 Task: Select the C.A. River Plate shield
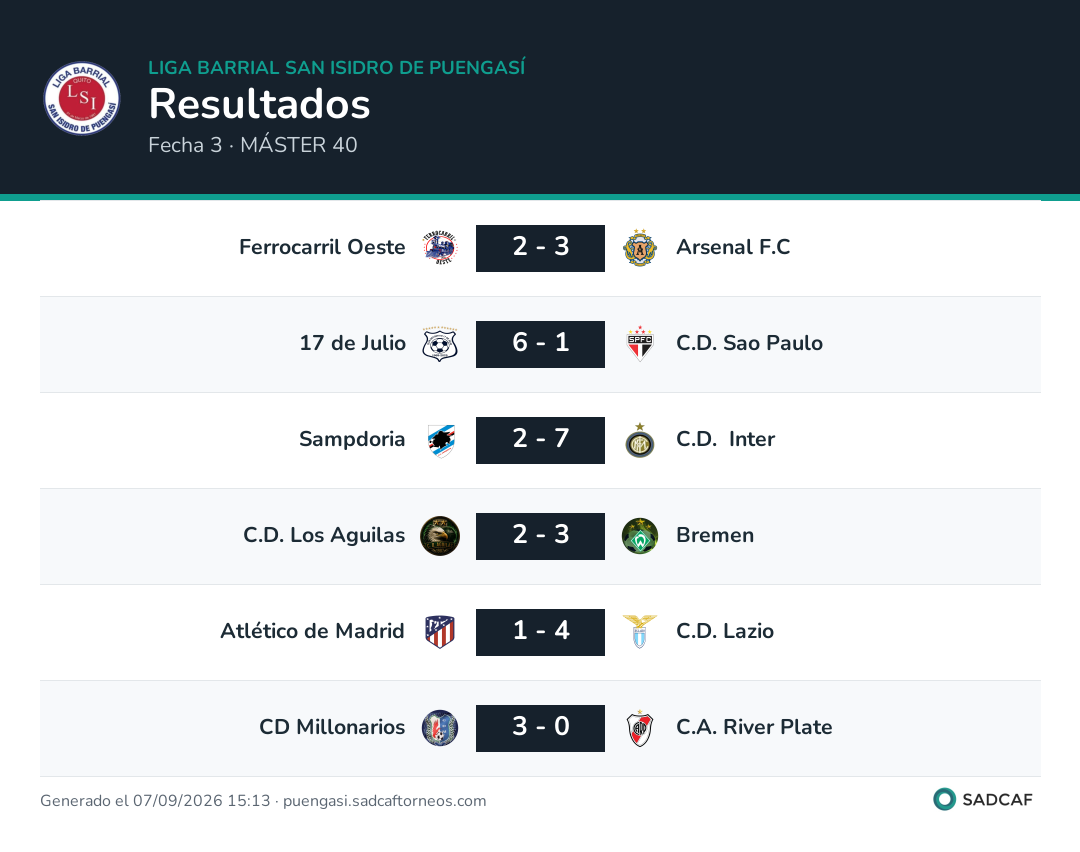click(640, 729)
